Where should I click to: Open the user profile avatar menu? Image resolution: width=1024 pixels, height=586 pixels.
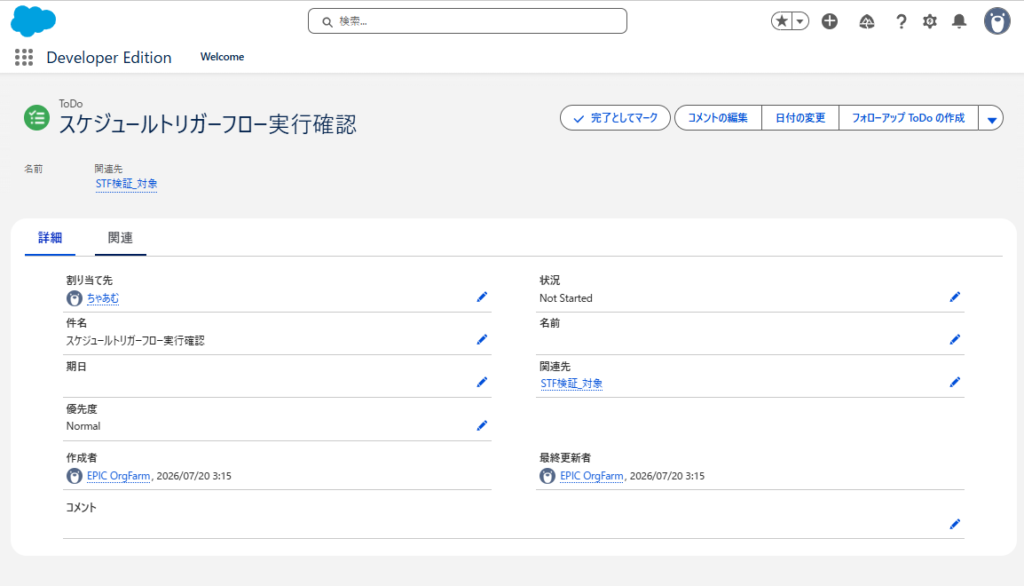click(x=997, y=21)
